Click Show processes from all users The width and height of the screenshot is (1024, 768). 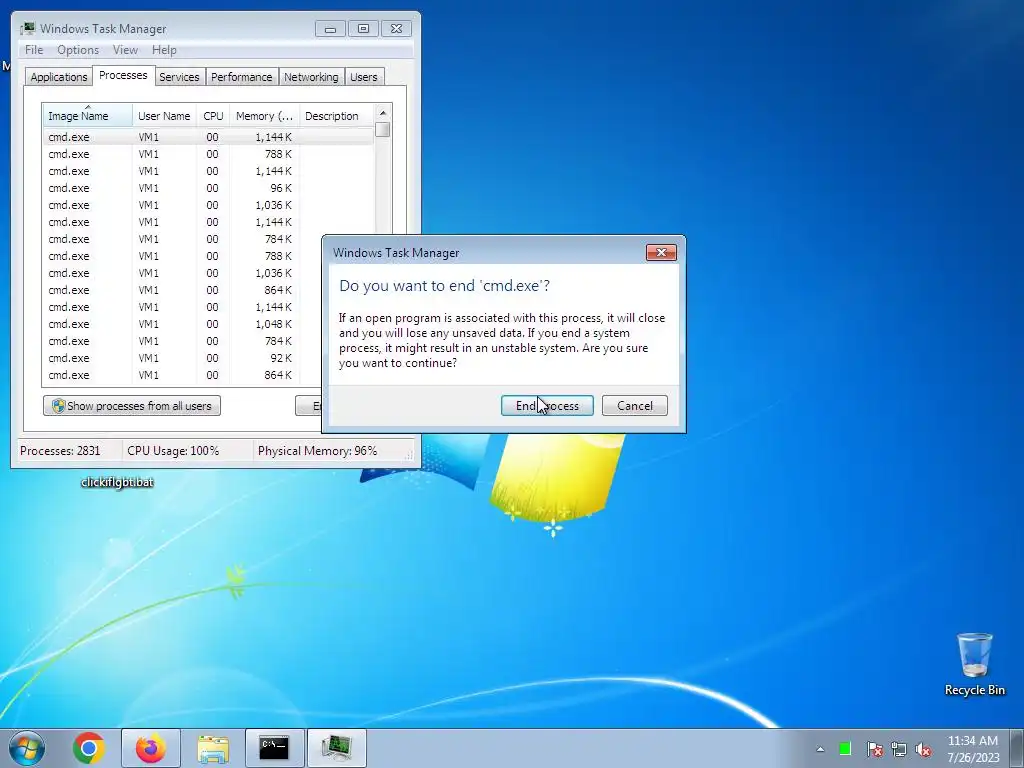(x=132, y=406)
